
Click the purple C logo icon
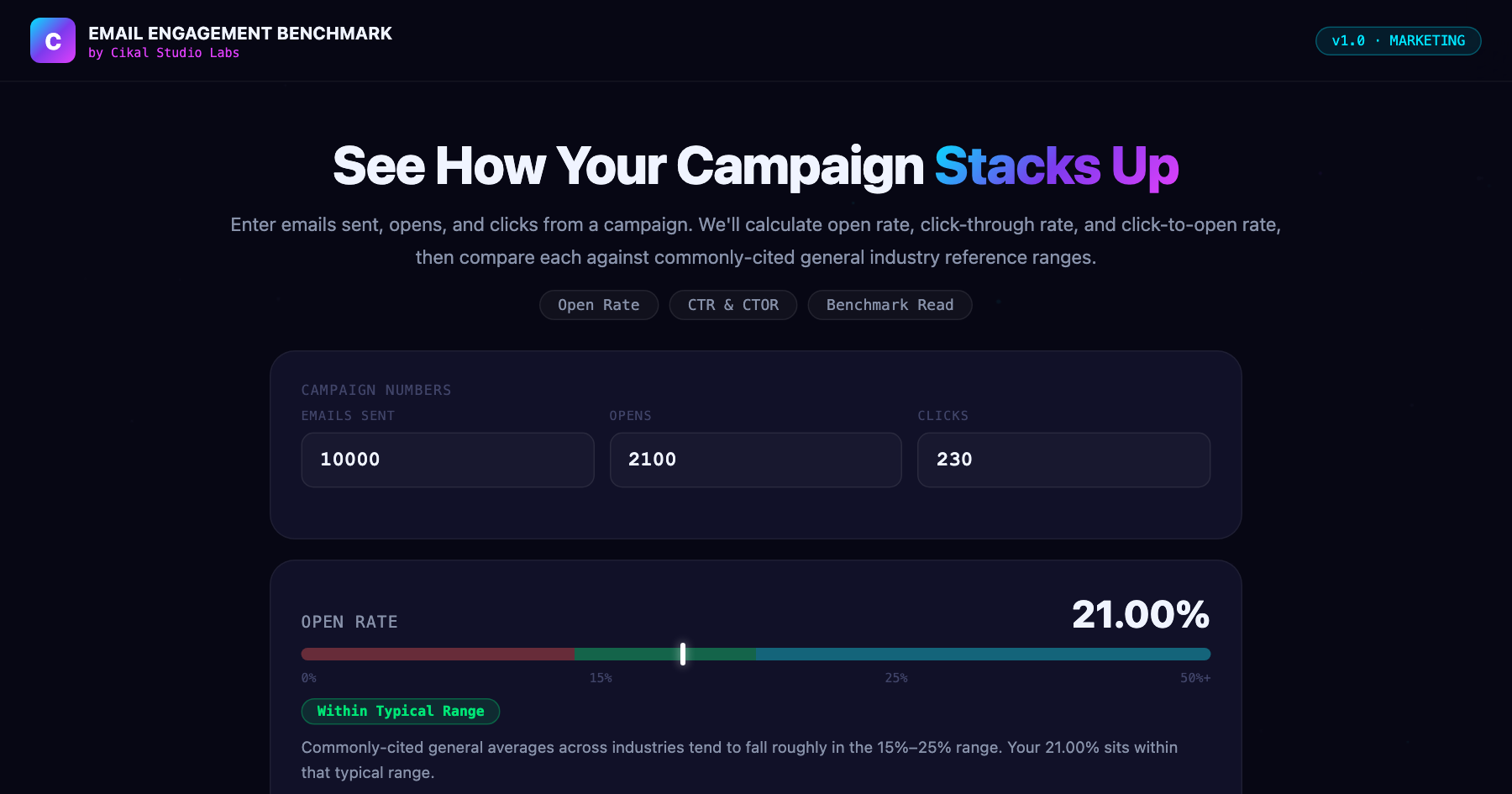point(53,40)
